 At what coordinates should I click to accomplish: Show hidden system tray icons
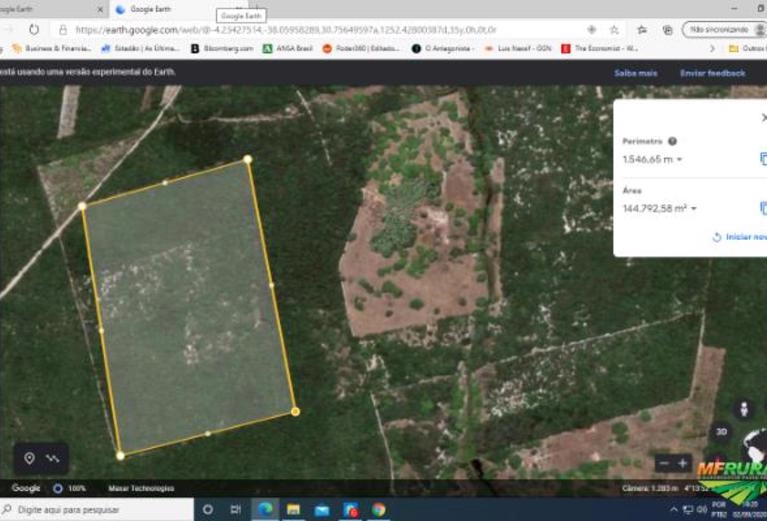click(x=674, y=510)
